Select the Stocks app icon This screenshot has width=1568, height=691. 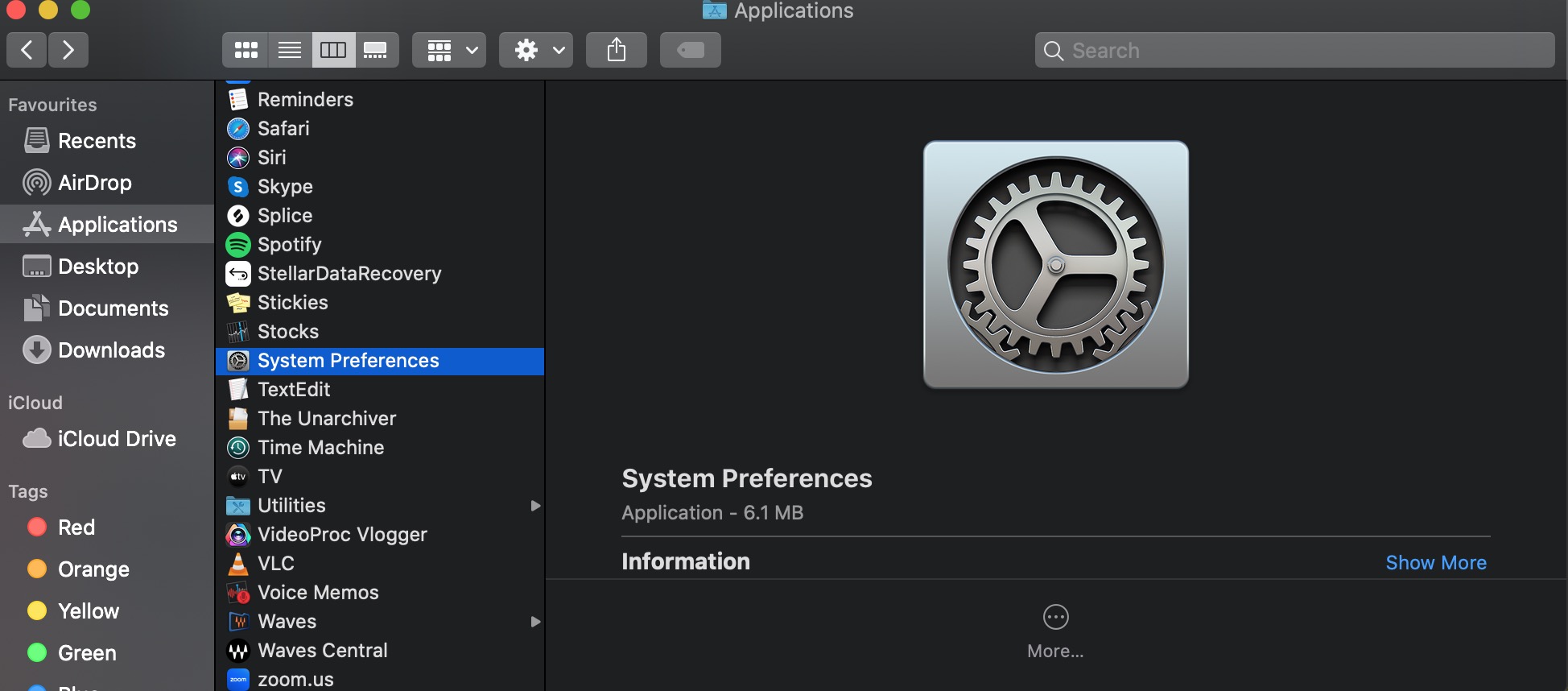[238, 332]
